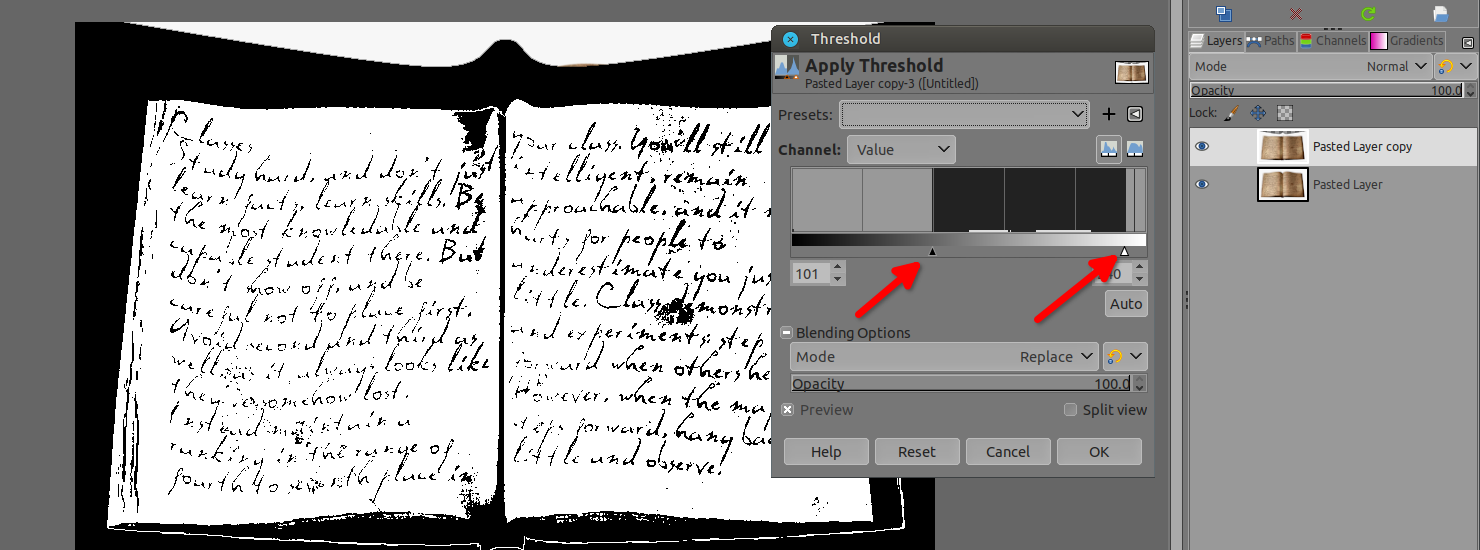Viewport: 1480px width, 550px height.
Task: Switch to the logarithmic histogram icon
Action: tap(1135, 149)
